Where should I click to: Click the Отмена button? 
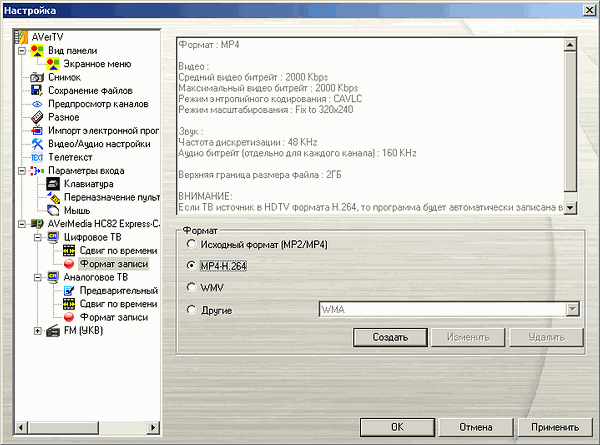tap(476, 427)
